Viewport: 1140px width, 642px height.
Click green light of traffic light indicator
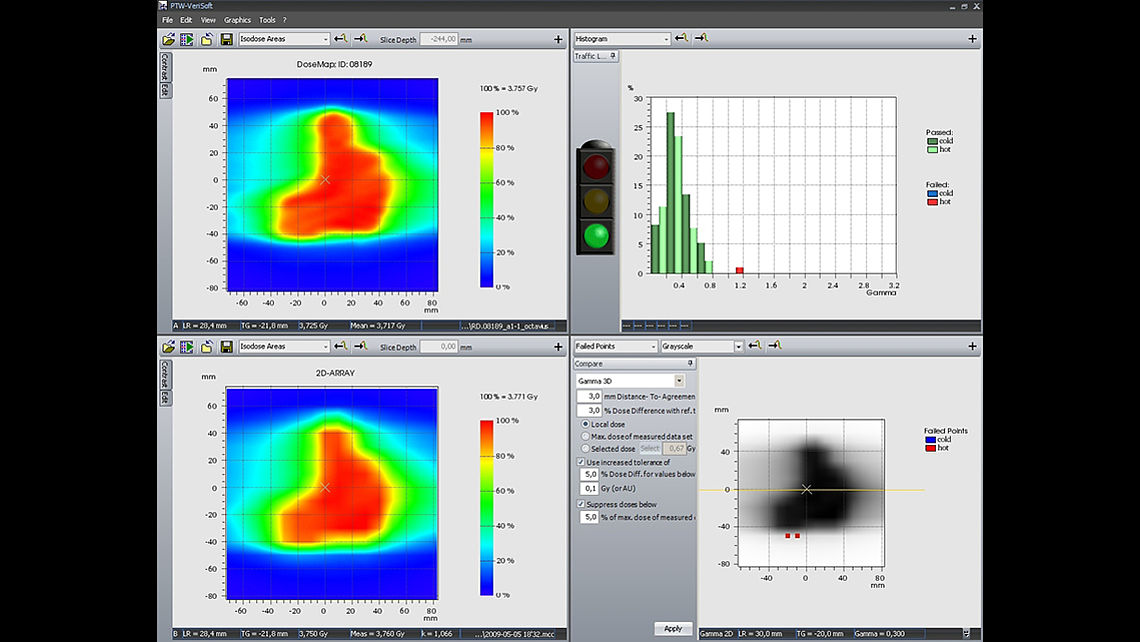coord(596,236)
